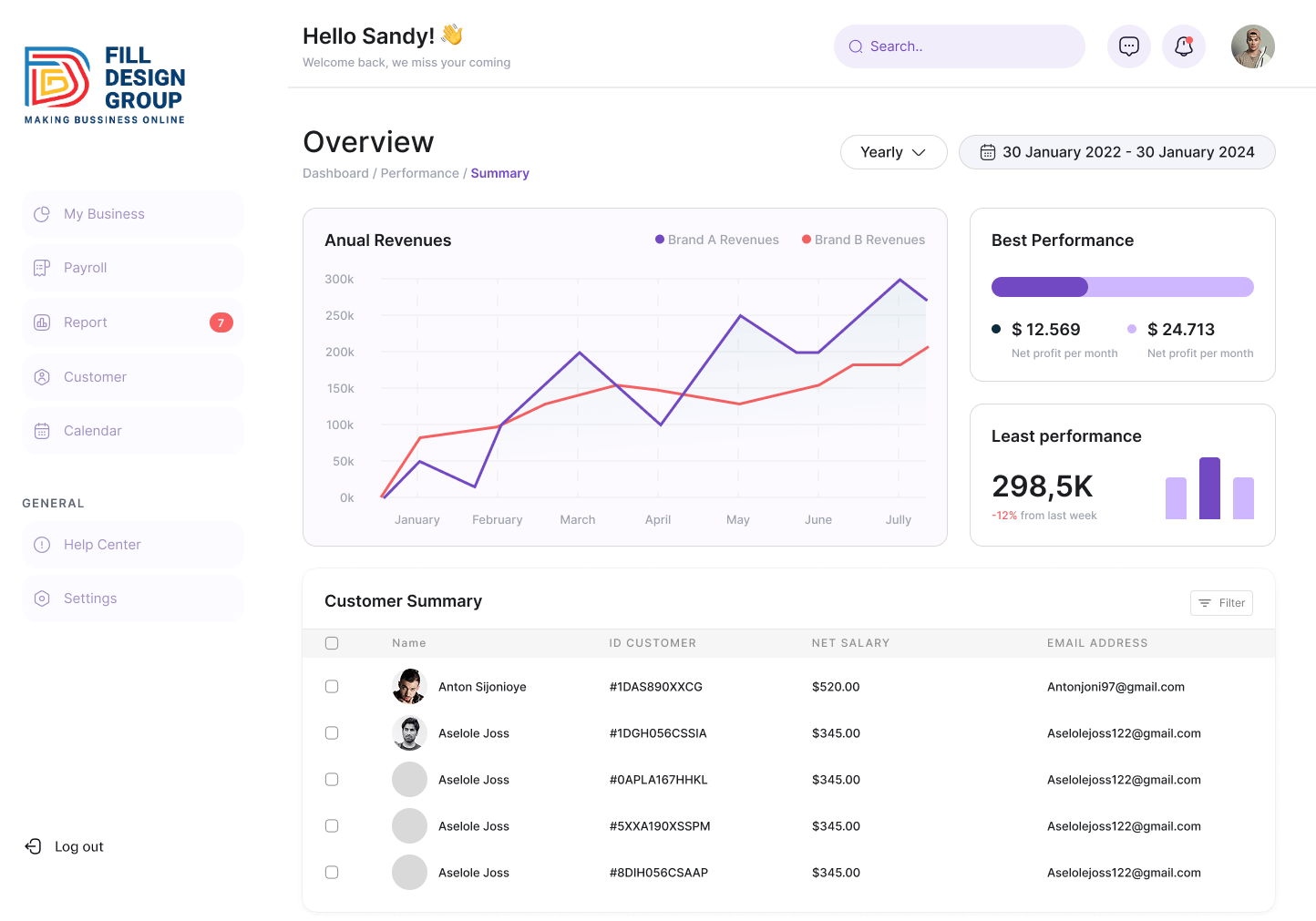Click the Payroll sidebar icon
Viewport: 1316px width, 921px height.
(x=42, y=268)
